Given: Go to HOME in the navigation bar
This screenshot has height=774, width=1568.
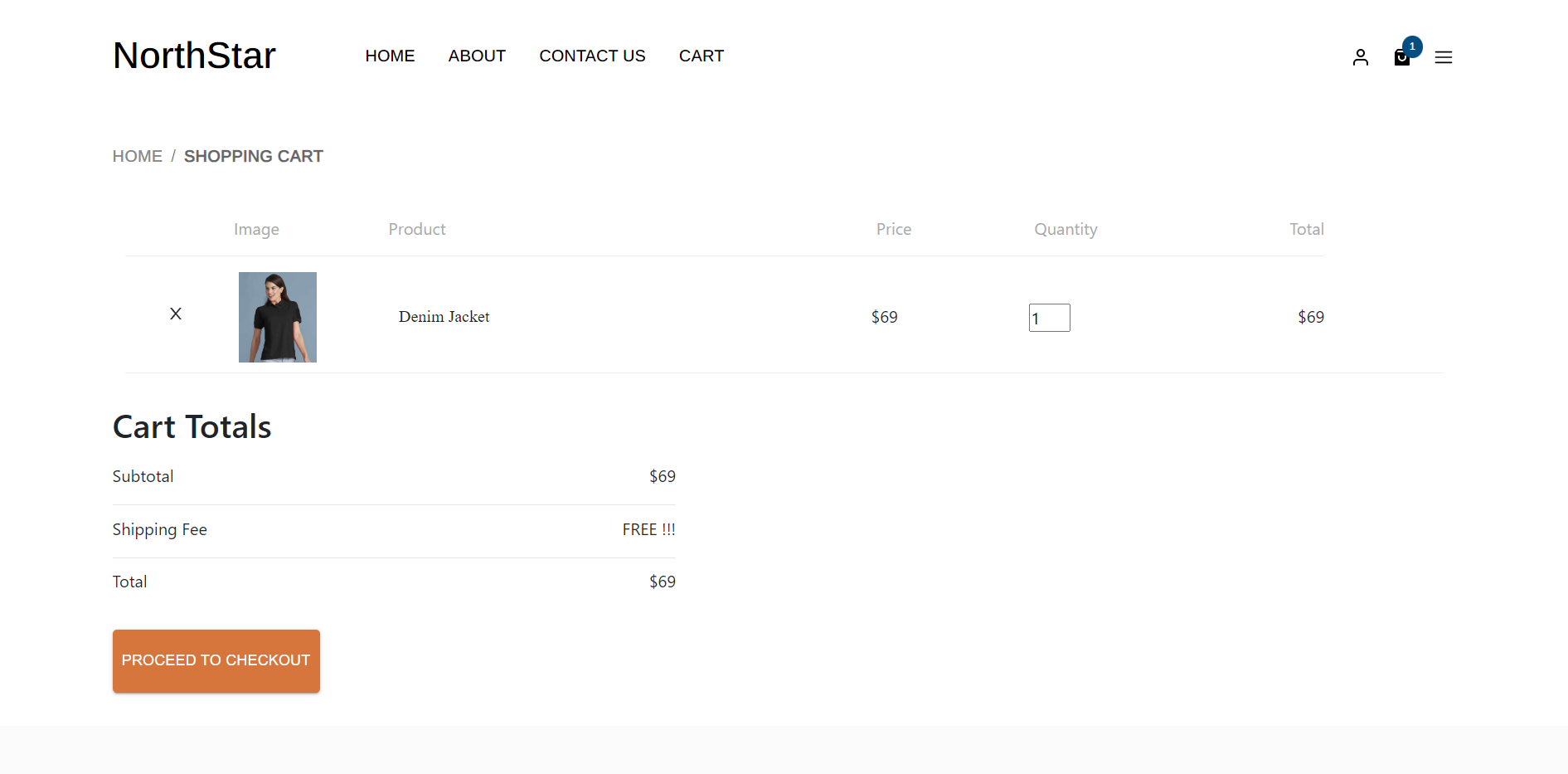Looking at the screenshot, I should tap(390, 56).
